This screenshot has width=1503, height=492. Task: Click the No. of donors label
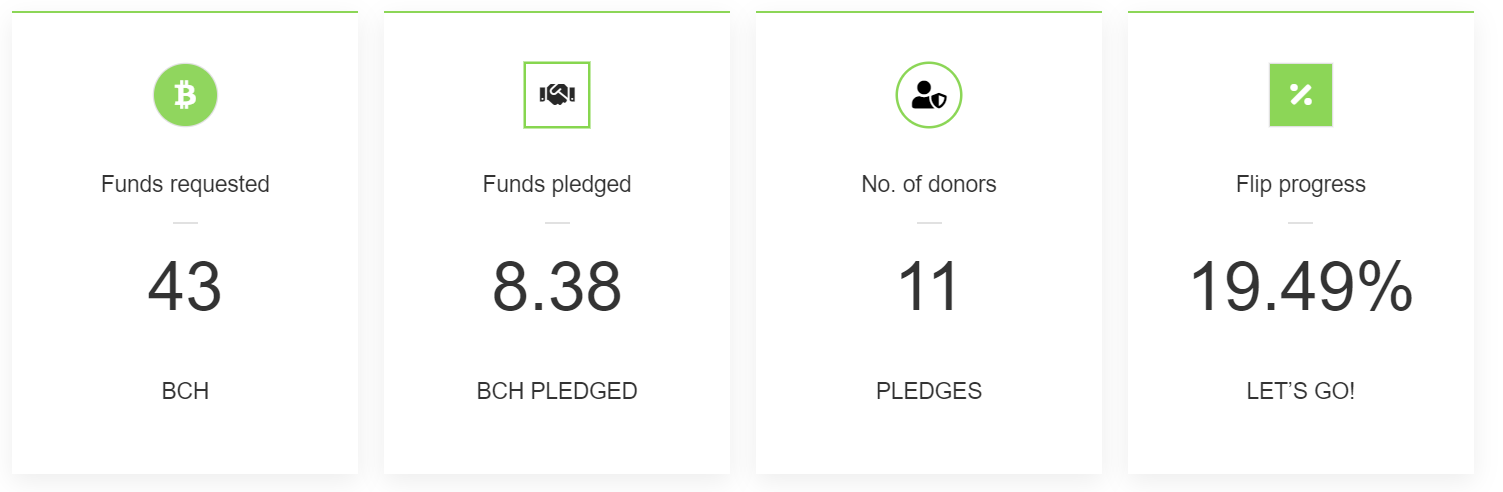click(x=929, y=184)
